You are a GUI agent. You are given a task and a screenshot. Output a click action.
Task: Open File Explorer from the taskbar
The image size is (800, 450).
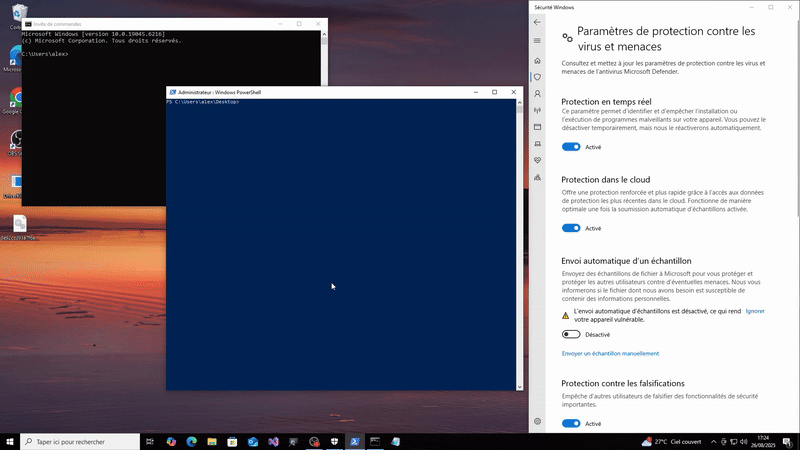(212, 442)
